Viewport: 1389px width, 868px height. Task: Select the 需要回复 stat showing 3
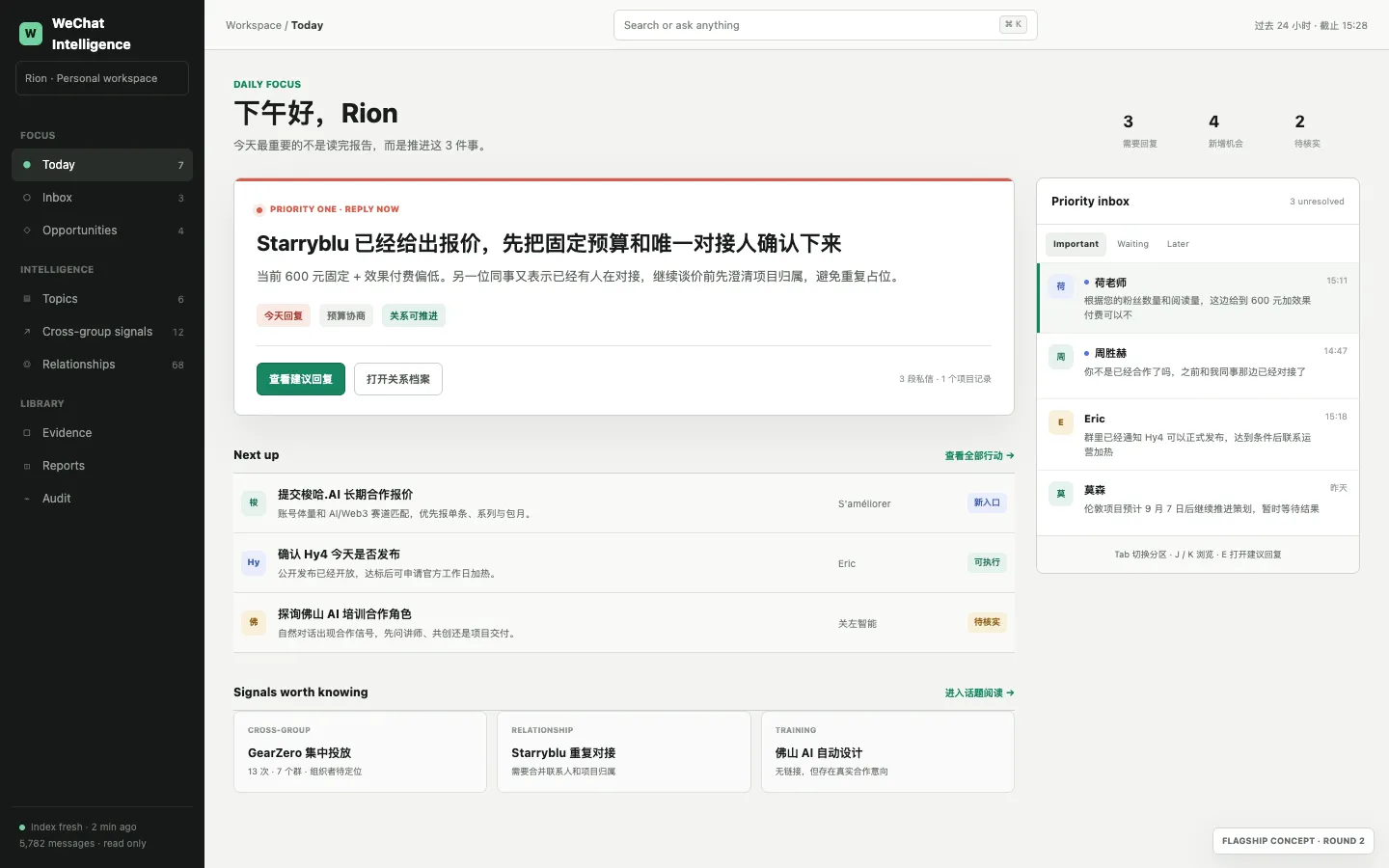pyautogui.click(x=1139, y=131)
